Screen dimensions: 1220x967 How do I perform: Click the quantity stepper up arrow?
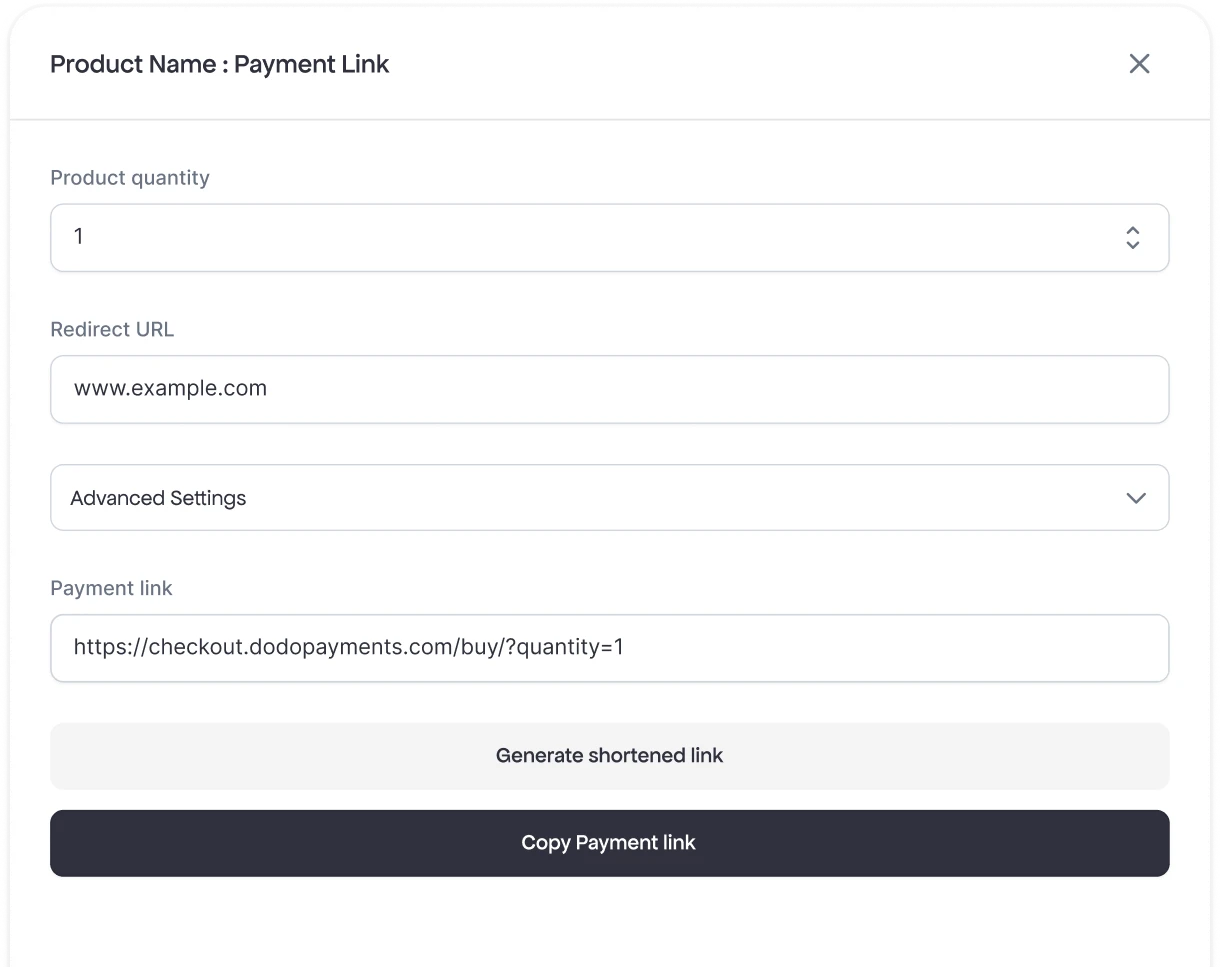click(x=1133, y=230)
